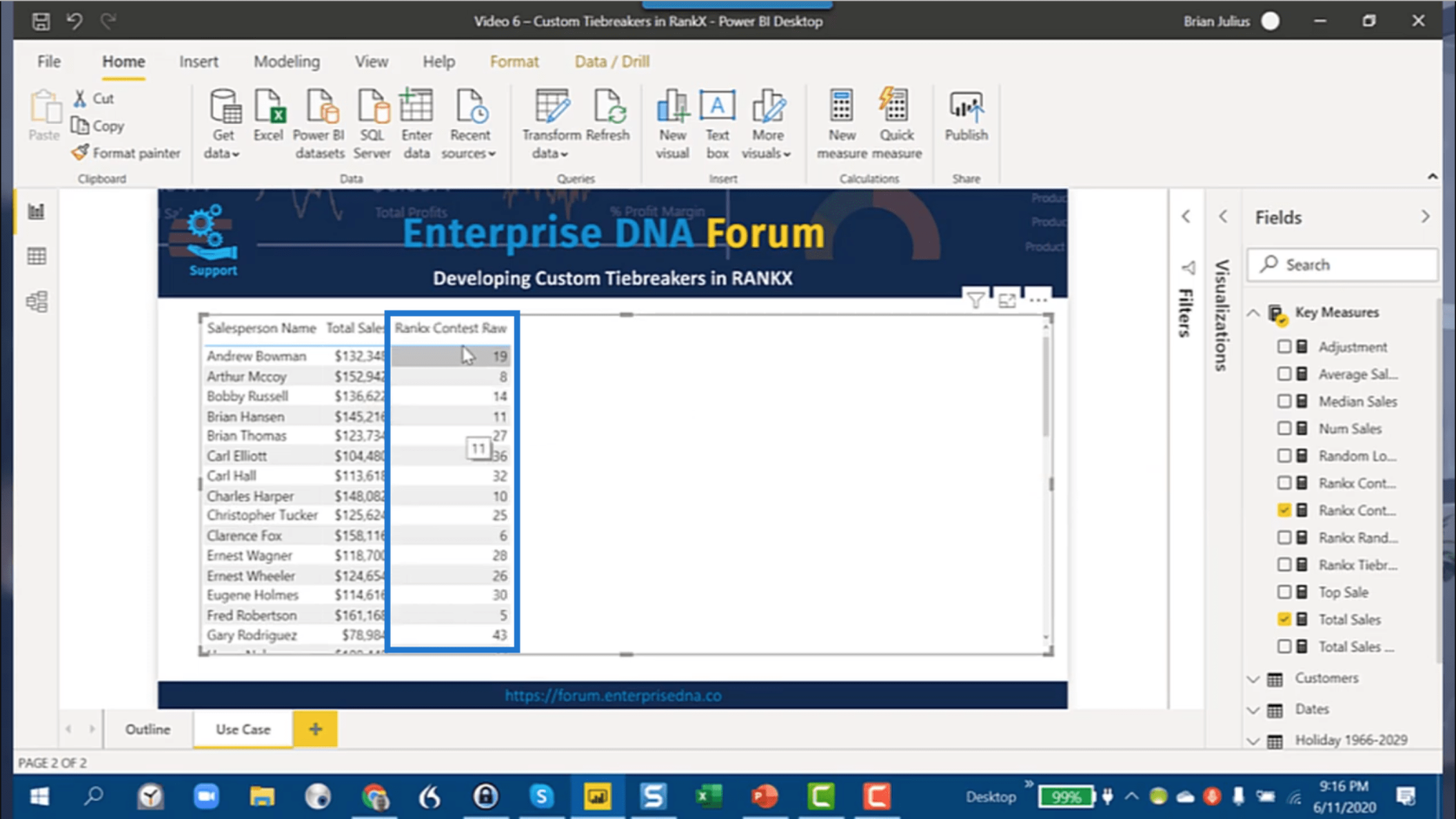Click the table visual's vertical scrollbar
Image resolution: width=1456 pixels, height=819 pixels.
(1046, 387)
